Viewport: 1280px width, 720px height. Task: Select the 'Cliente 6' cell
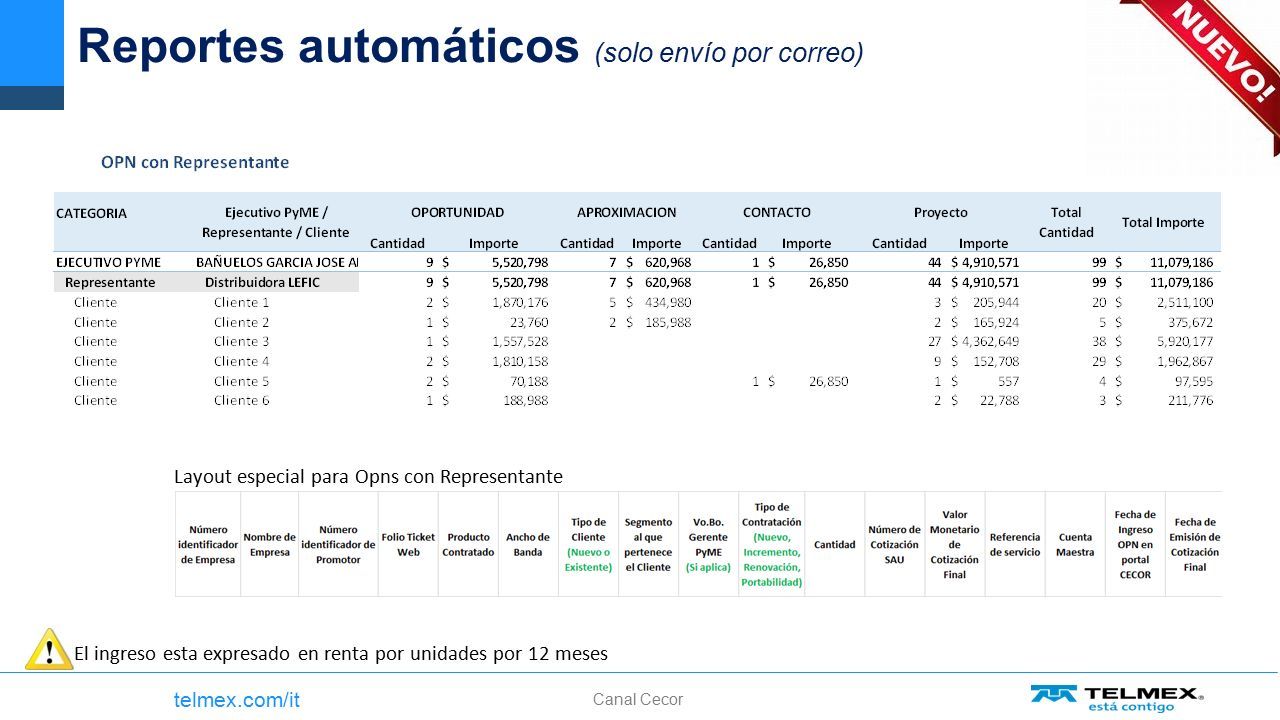241,400
